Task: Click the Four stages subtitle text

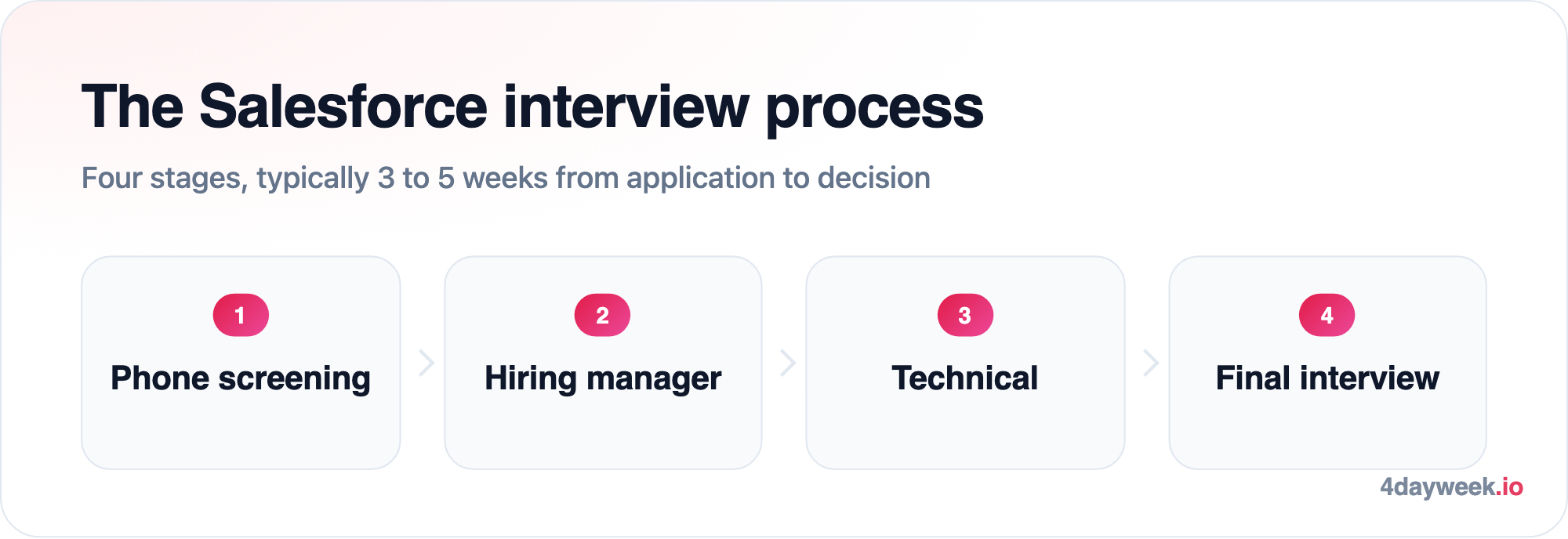Action: pos(506,179)
